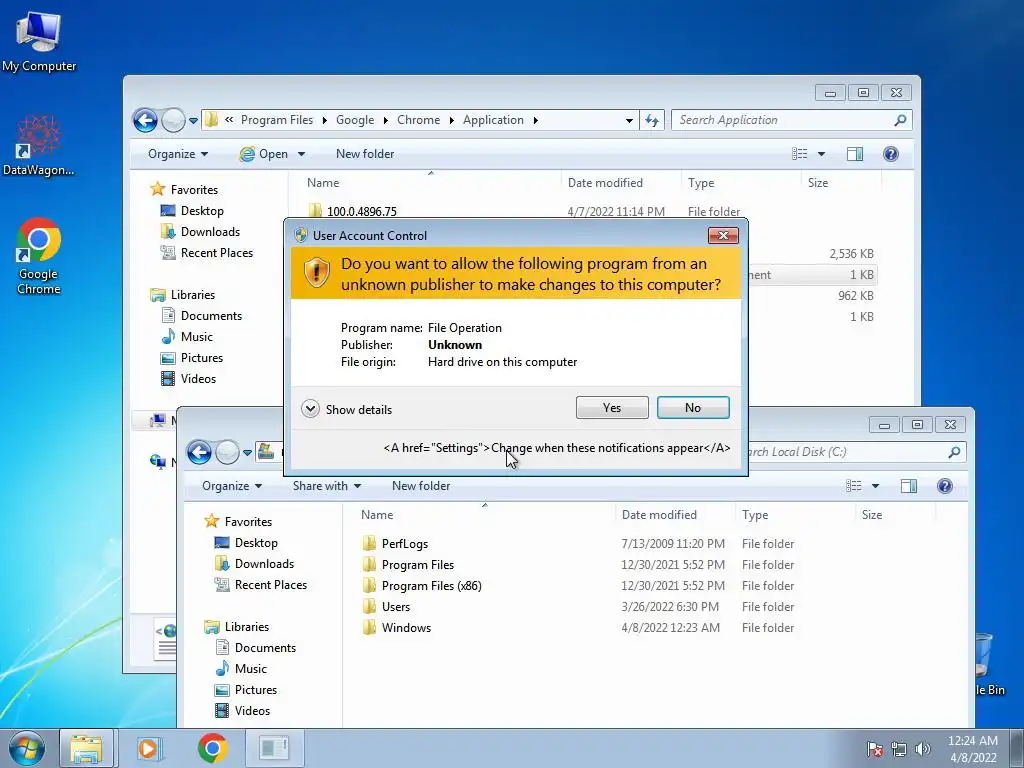Open Windows Explorer from the taskbar
The width and height of the screenshot is (1024, 768).
[87, 748]
